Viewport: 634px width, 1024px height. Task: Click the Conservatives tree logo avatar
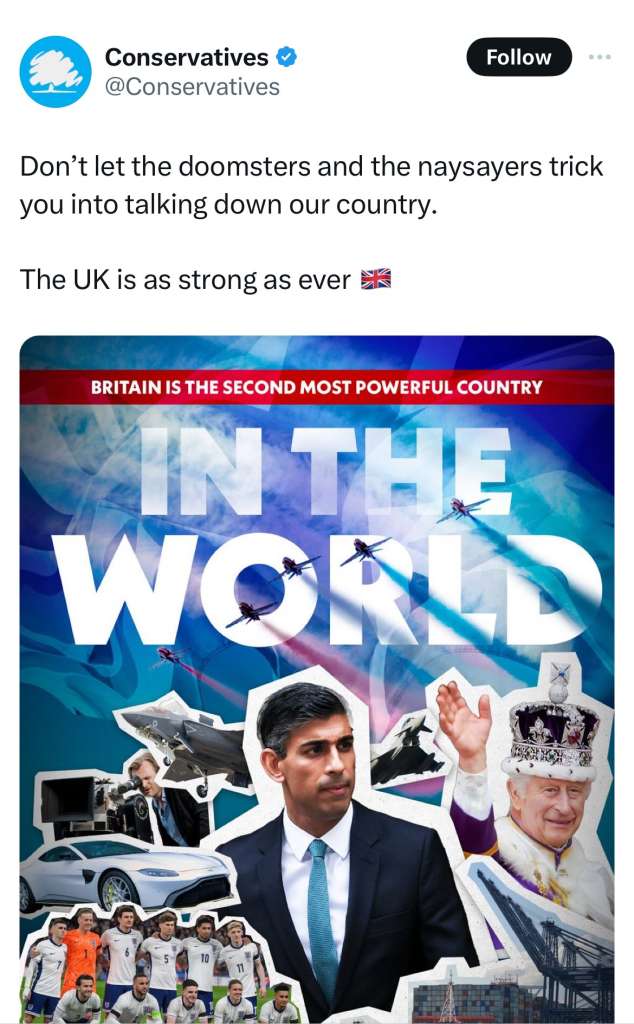(x=56, y=72)
